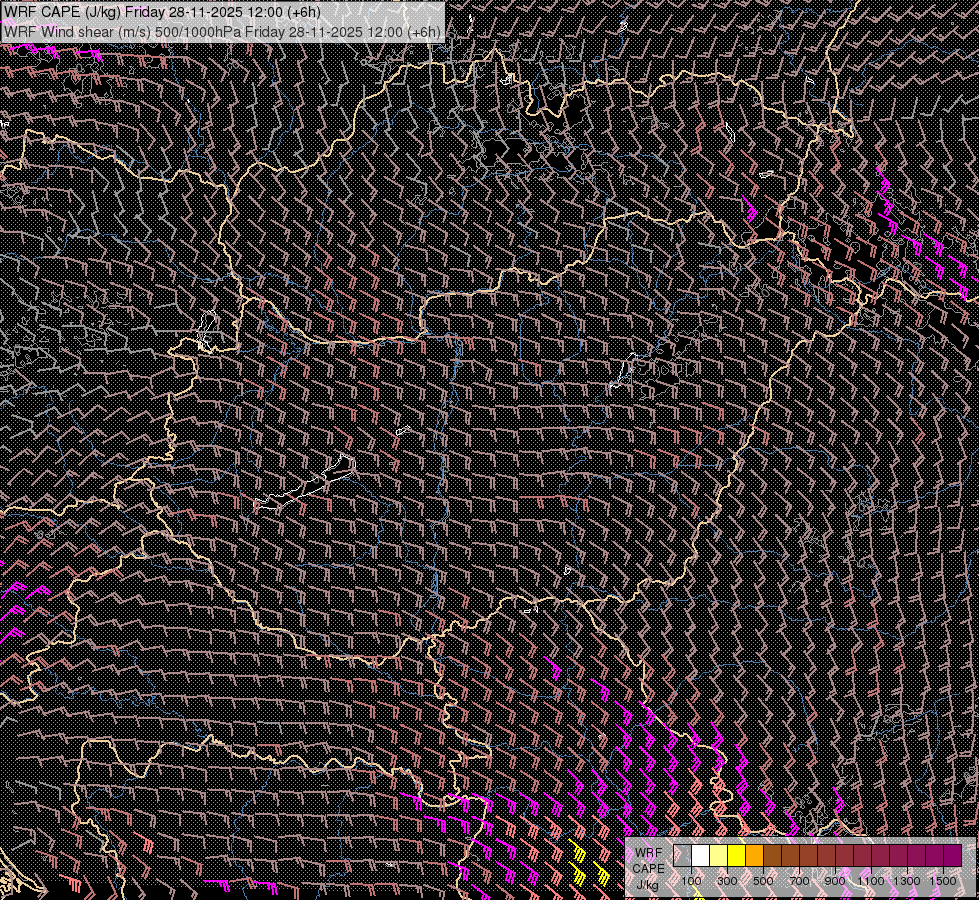Click the 500 legend tick label
979x900 pixels.
764,881
